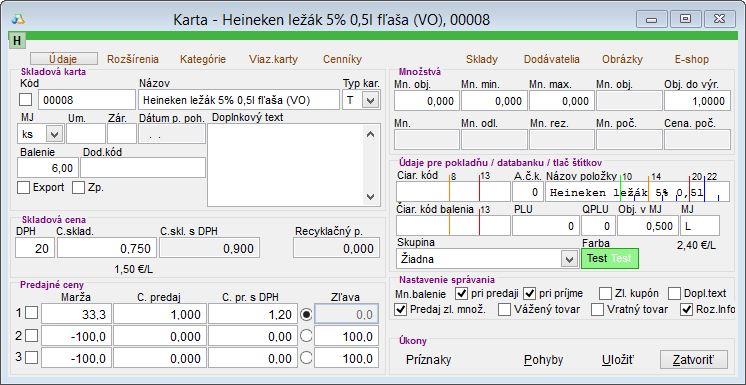746x385 pixels.
Task: Minimize the Karta window
Action: pos(651,19)
